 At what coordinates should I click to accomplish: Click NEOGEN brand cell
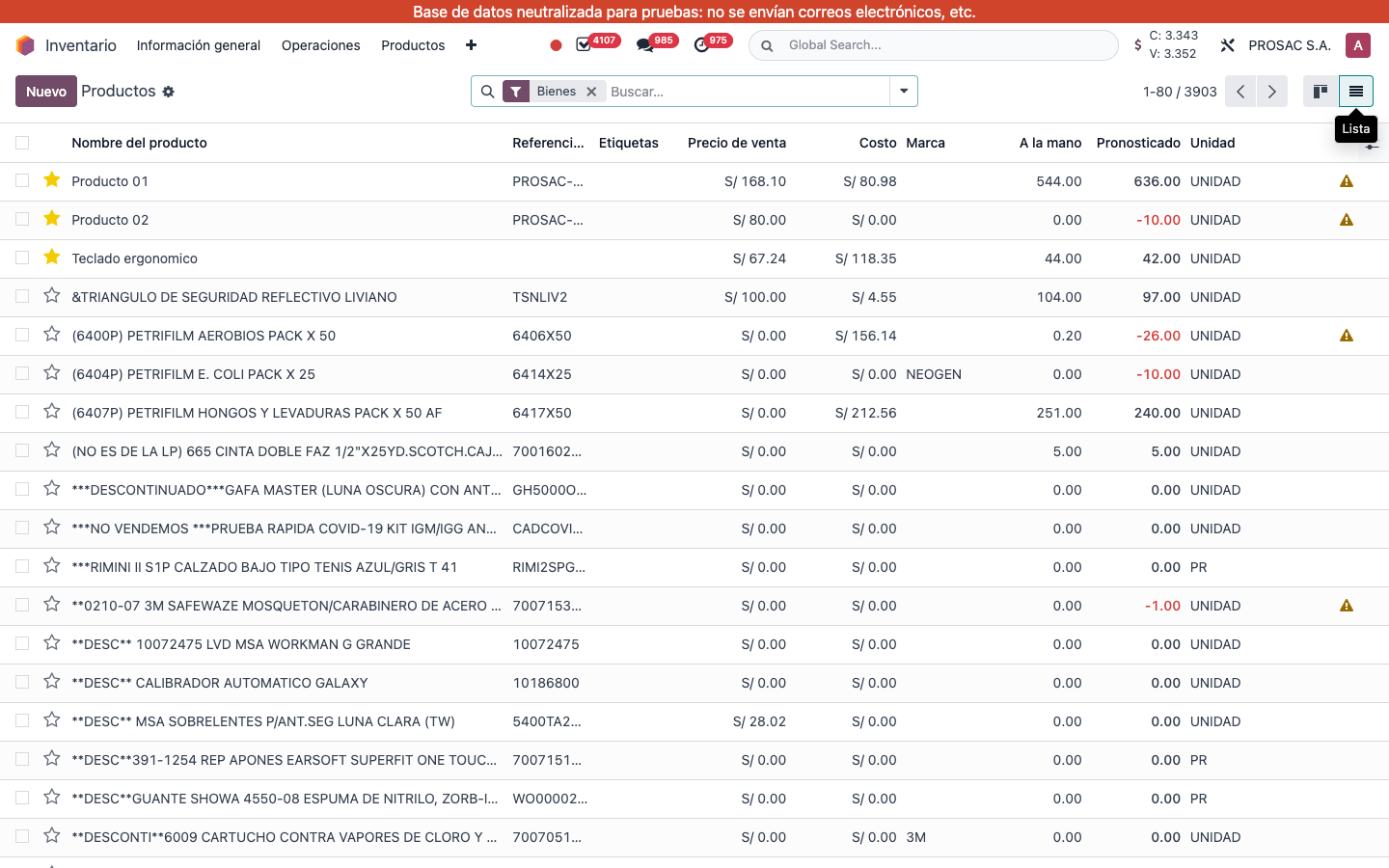point(934,374)
